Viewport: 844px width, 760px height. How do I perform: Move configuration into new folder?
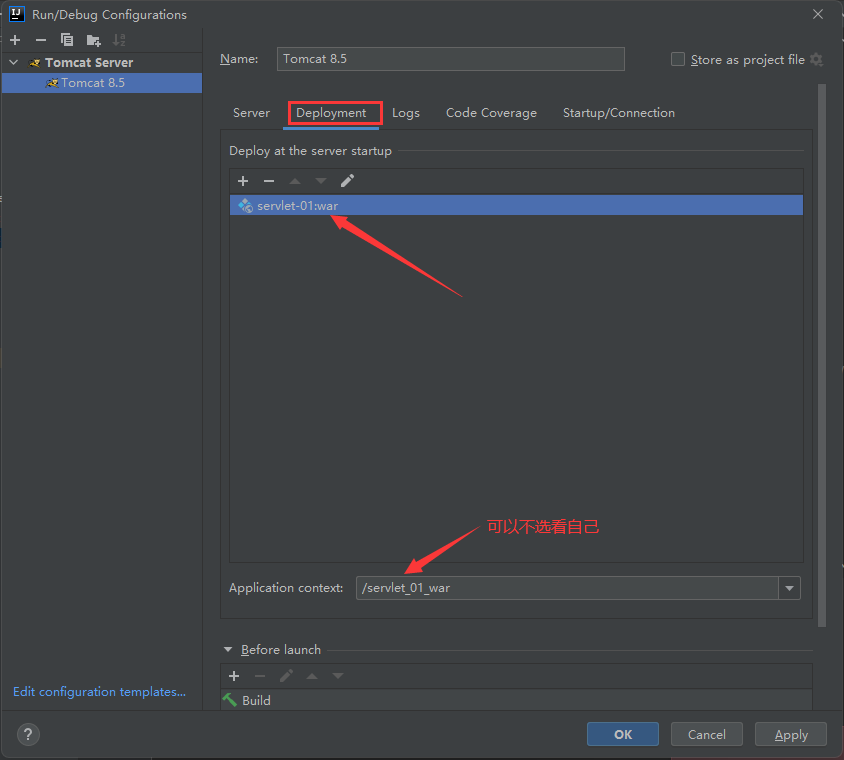(94, 40)
